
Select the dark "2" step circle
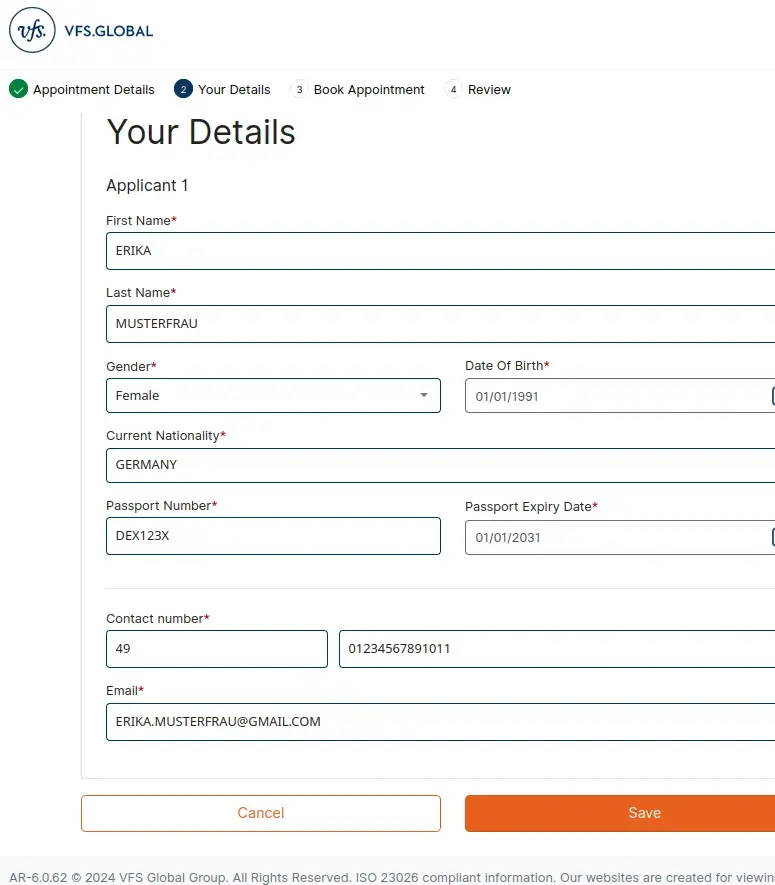click(182, 89)
